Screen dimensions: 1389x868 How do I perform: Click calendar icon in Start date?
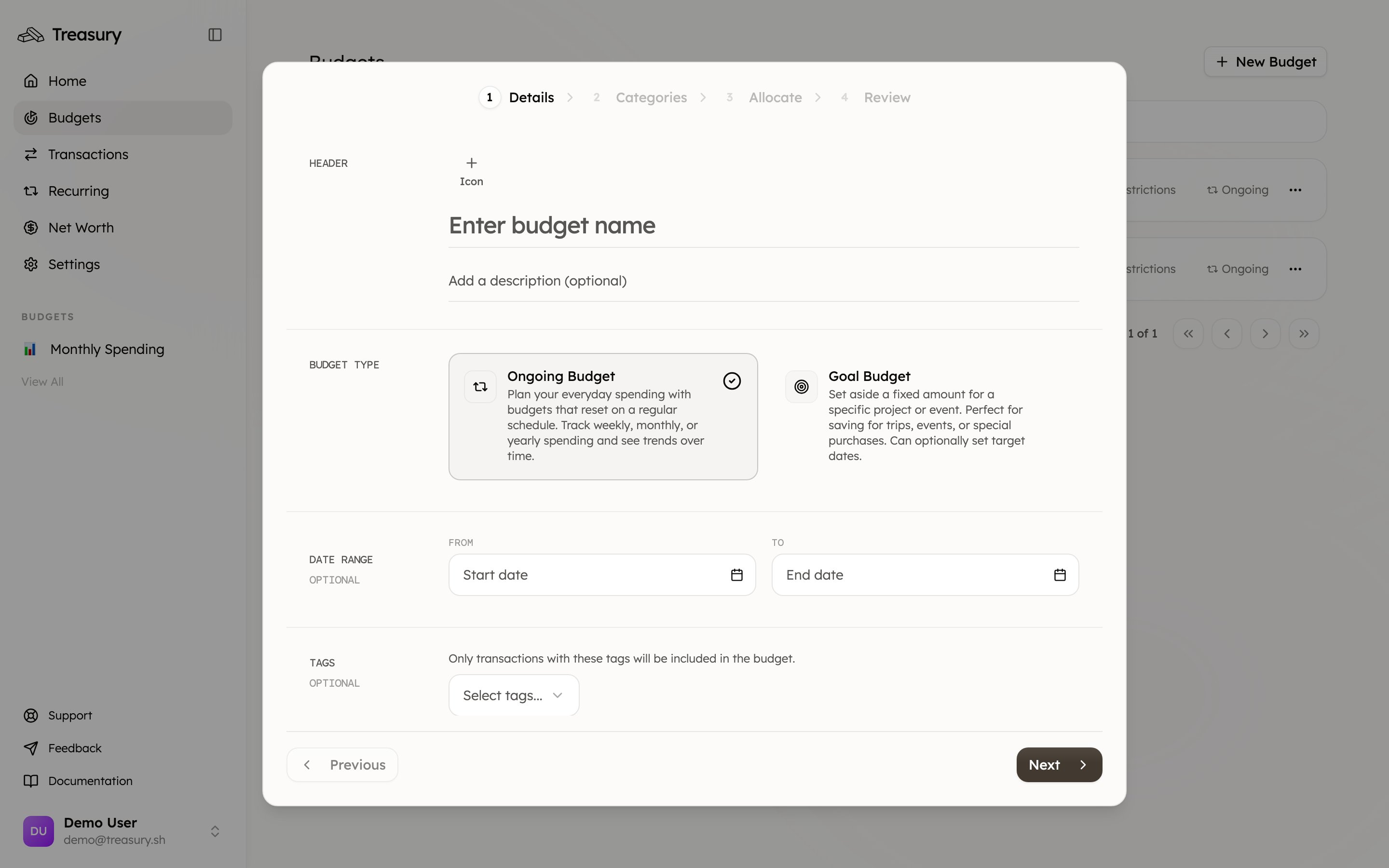[737, 575]
